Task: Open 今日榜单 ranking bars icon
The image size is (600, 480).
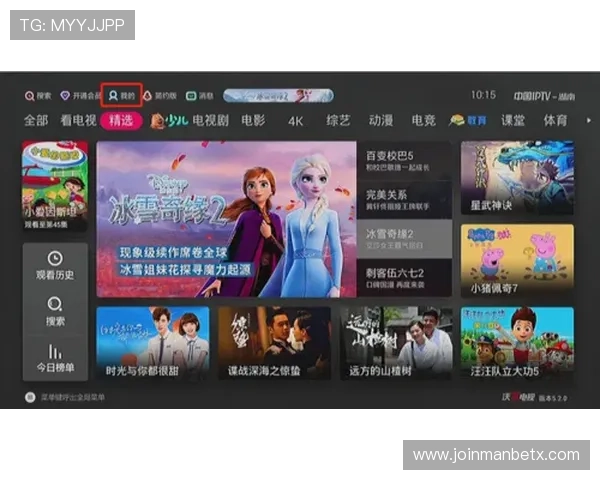Action: (x=55, y=351)
